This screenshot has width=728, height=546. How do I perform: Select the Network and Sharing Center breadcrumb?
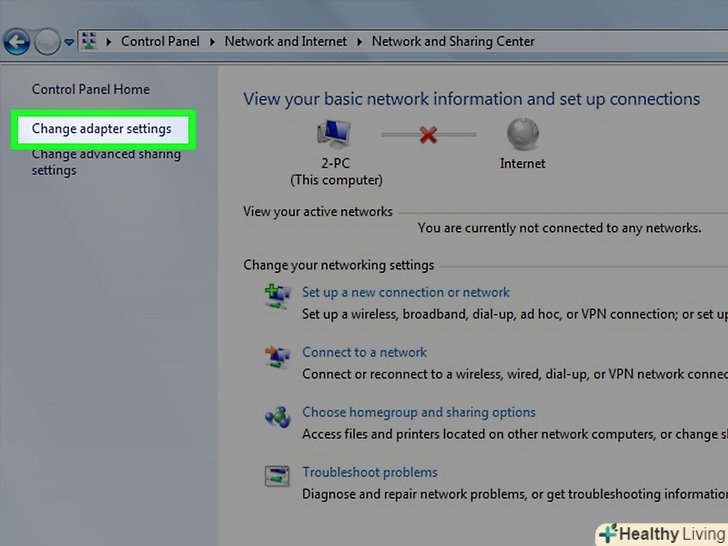tap(453, 41)
